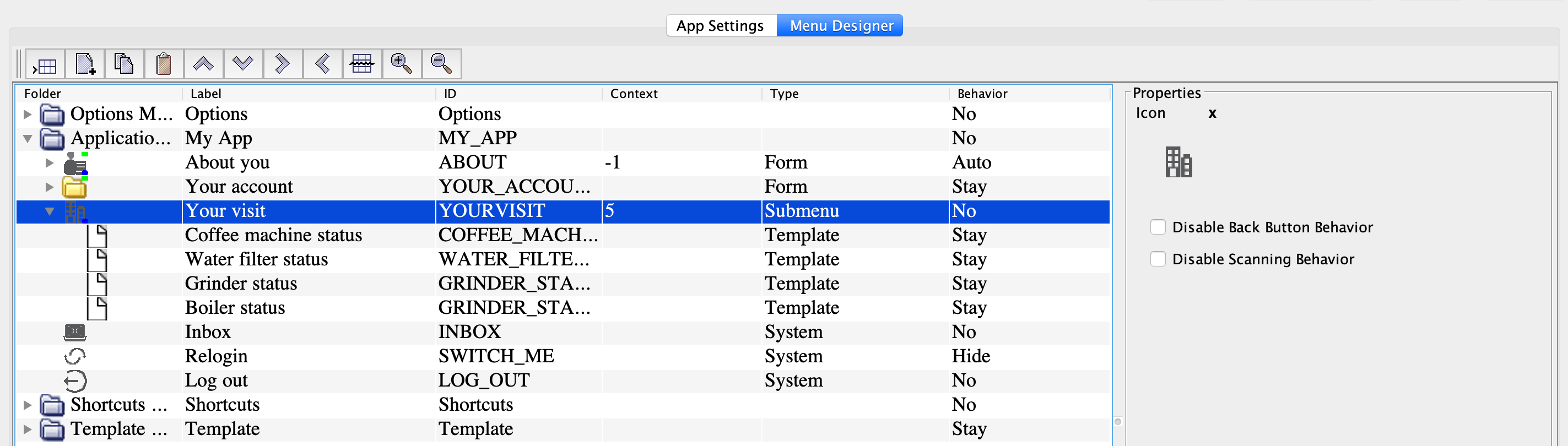
Task: Move selected item up with up chevron
Action: pos(203,64)
